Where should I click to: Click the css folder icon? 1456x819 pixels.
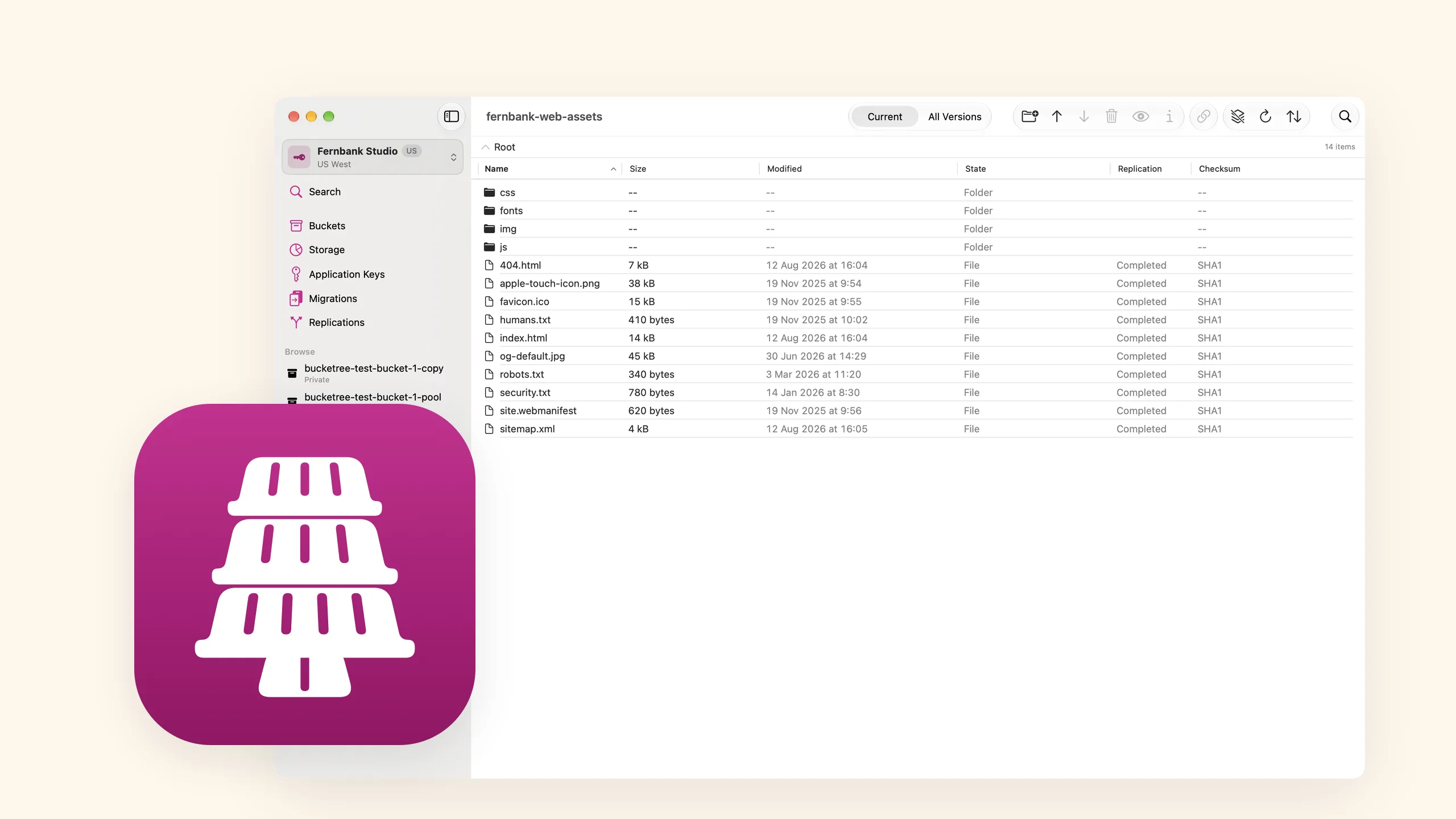pos(489,192)
